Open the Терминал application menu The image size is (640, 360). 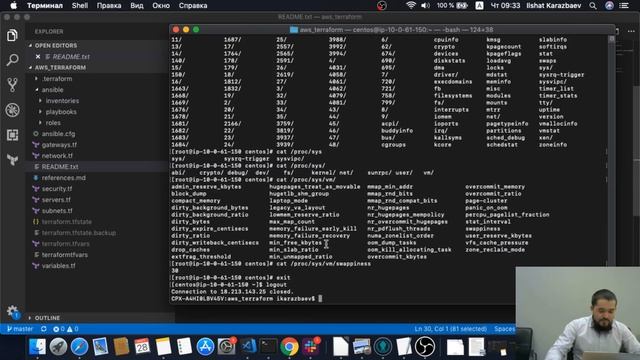tap(45, 6)
